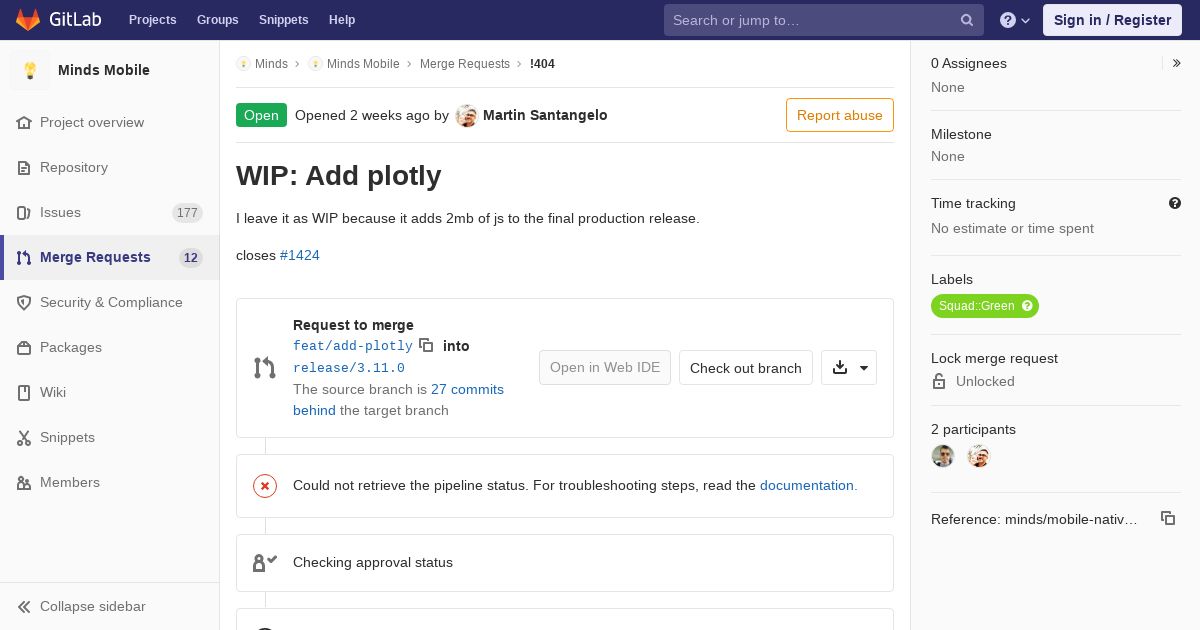The image size is (1200, 630).
Task: Click the Issues sidebar icon
Action: [24, 212]
